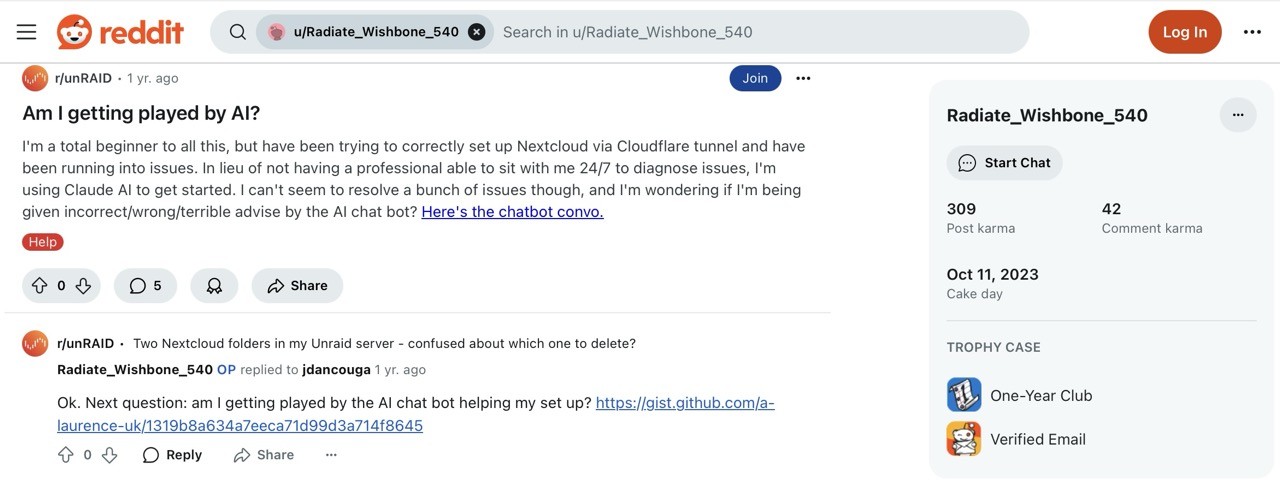Share the 'Am I getting played' post
Viewport: 1280px width, 483px height.
tap(297, 286)
